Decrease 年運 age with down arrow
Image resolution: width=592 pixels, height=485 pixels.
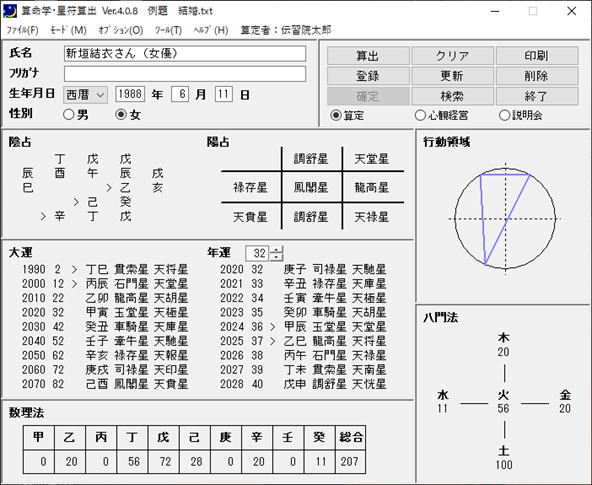tap(276, 257)
